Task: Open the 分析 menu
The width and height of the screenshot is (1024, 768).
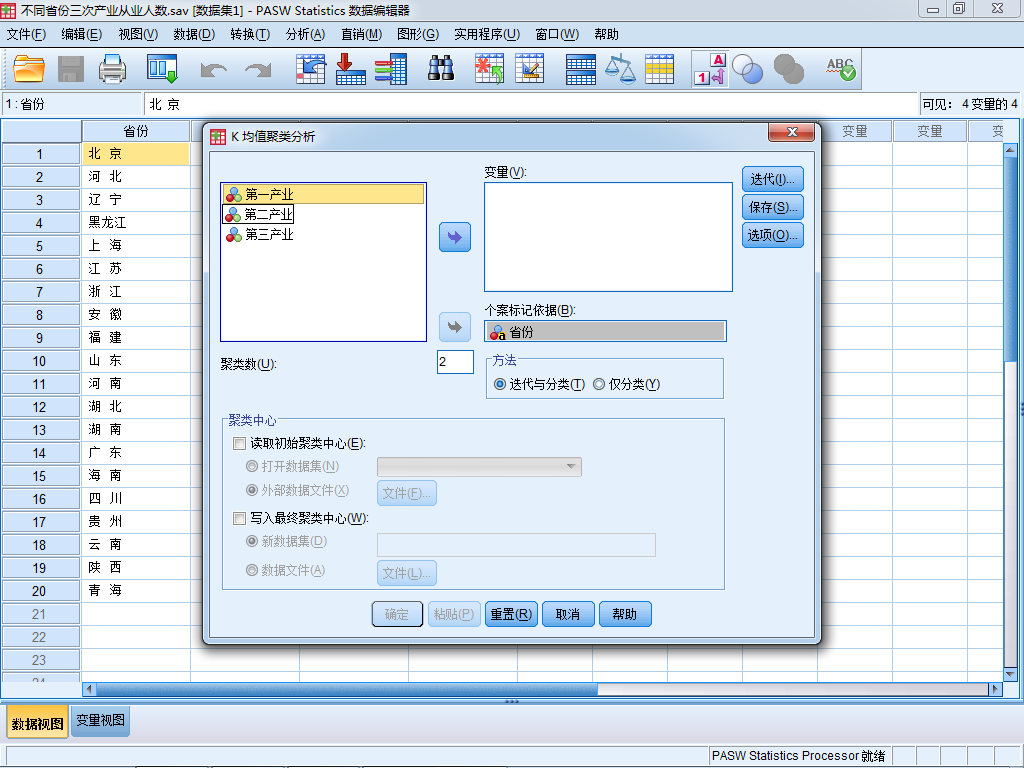Action: click(x=306, y=34)
